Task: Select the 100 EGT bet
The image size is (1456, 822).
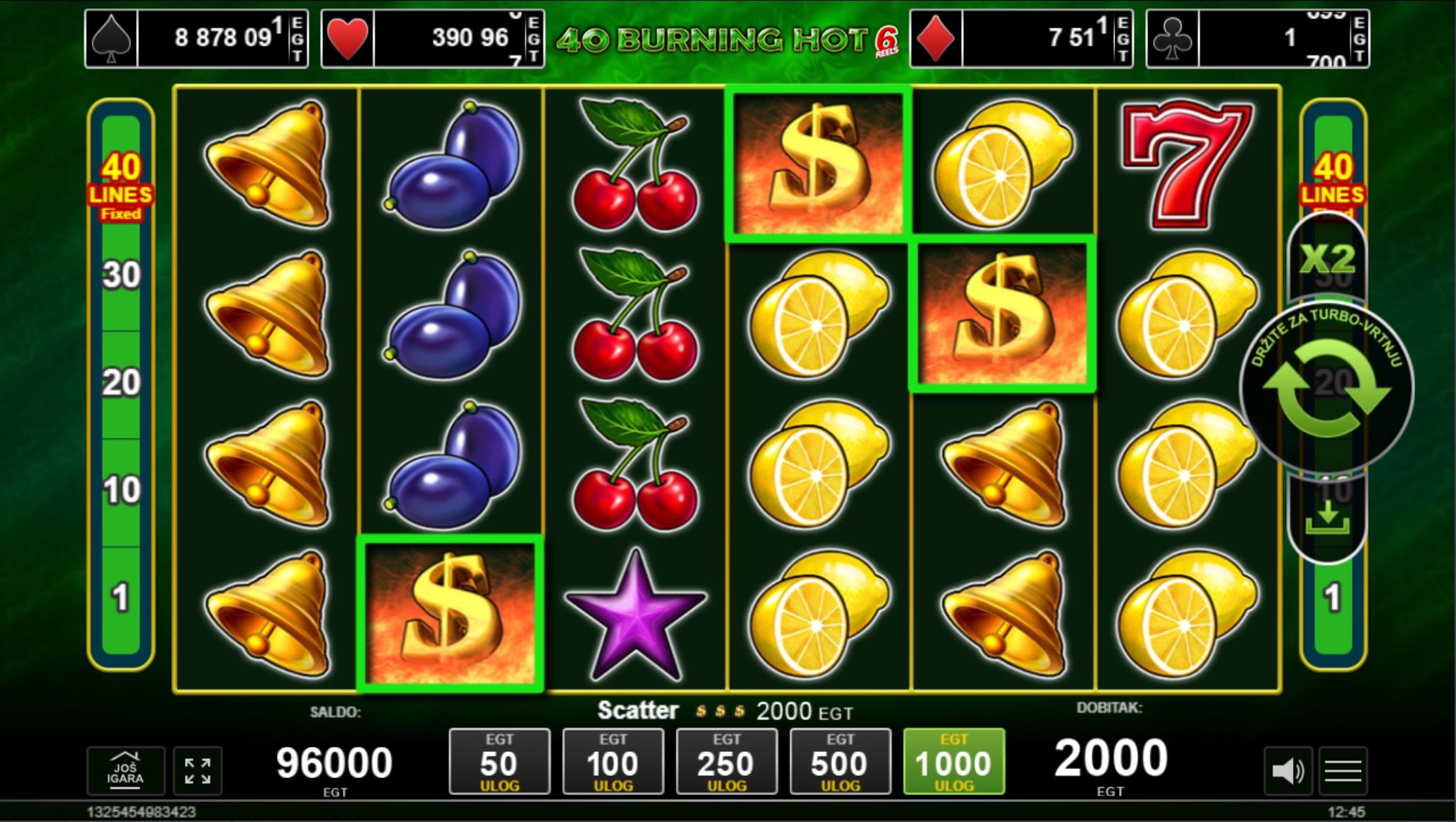Action: click(x=613, y=761)
